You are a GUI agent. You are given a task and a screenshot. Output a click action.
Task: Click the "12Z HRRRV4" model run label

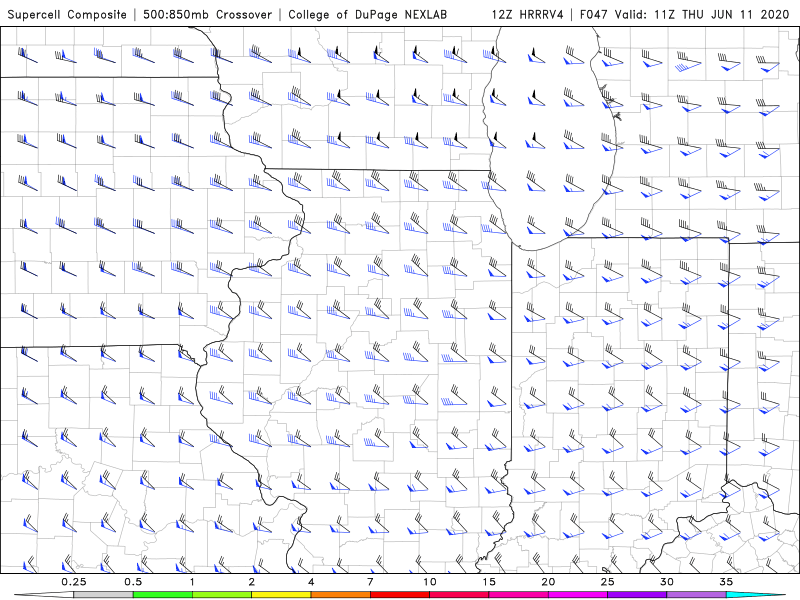click(528, 14)
